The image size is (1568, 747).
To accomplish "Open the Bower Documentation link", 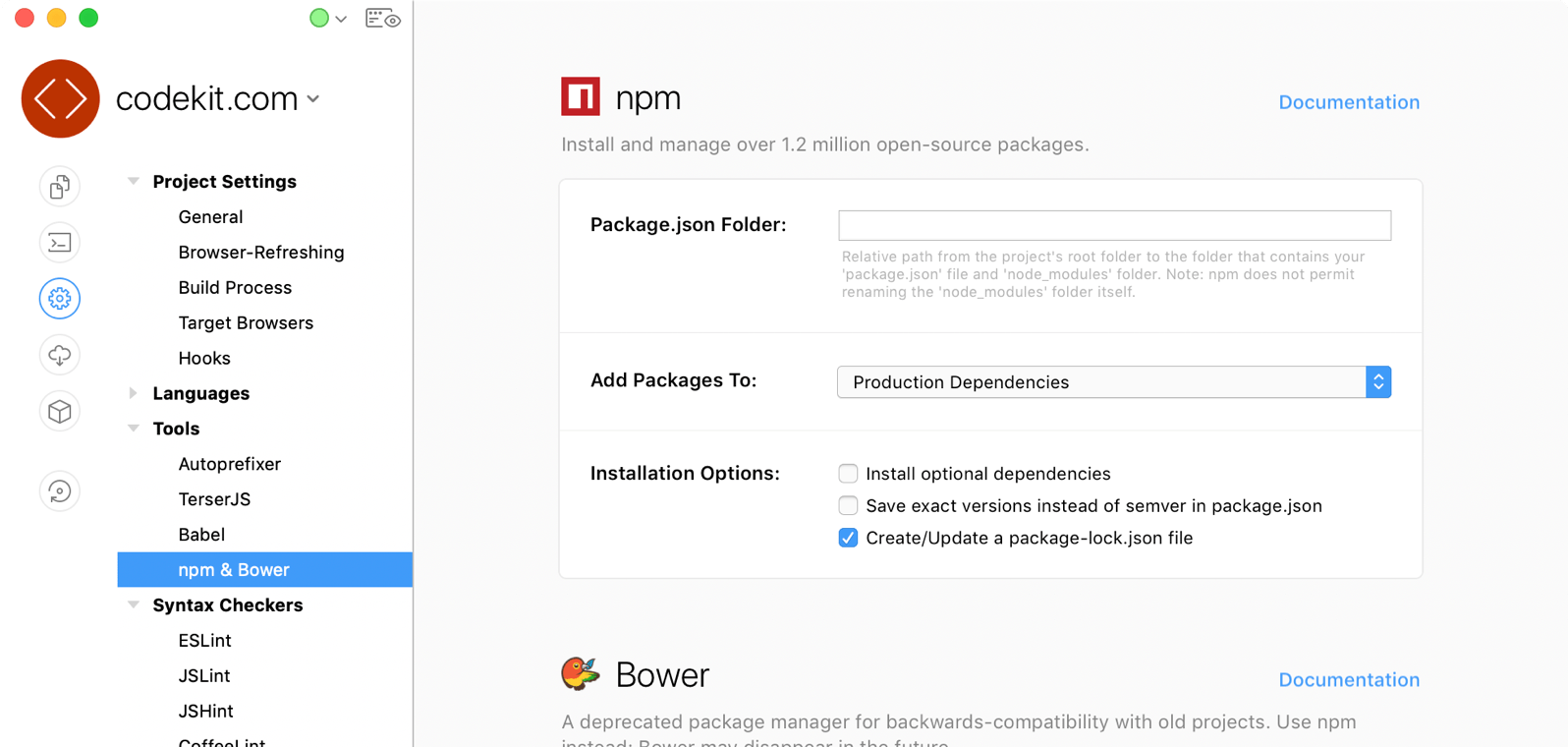I will (1349, 680).
